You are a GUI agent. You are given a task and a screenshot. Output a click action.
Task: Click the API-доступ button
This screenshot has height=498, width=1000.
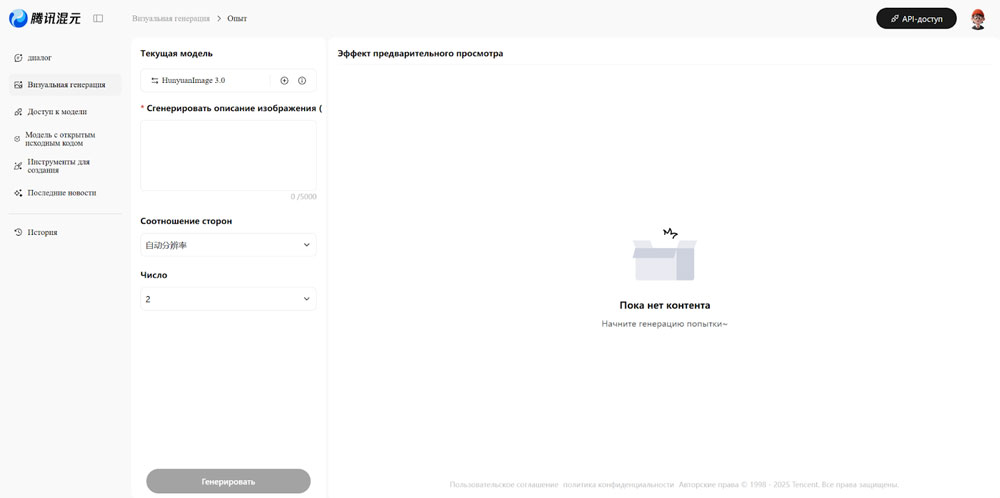[916, 19]
